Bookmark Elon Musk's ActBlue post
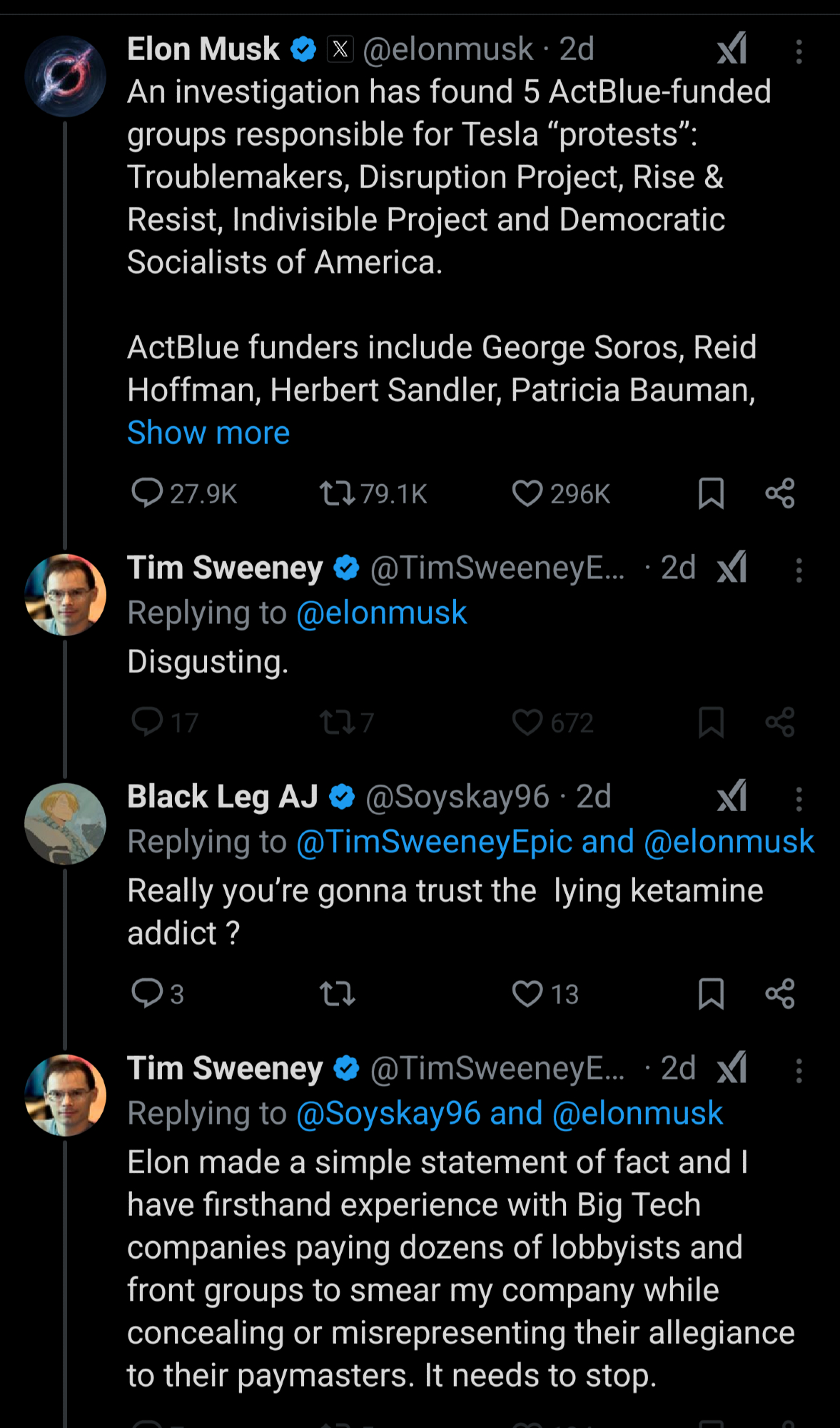The image size is (840, 1428). click(711, 493)
